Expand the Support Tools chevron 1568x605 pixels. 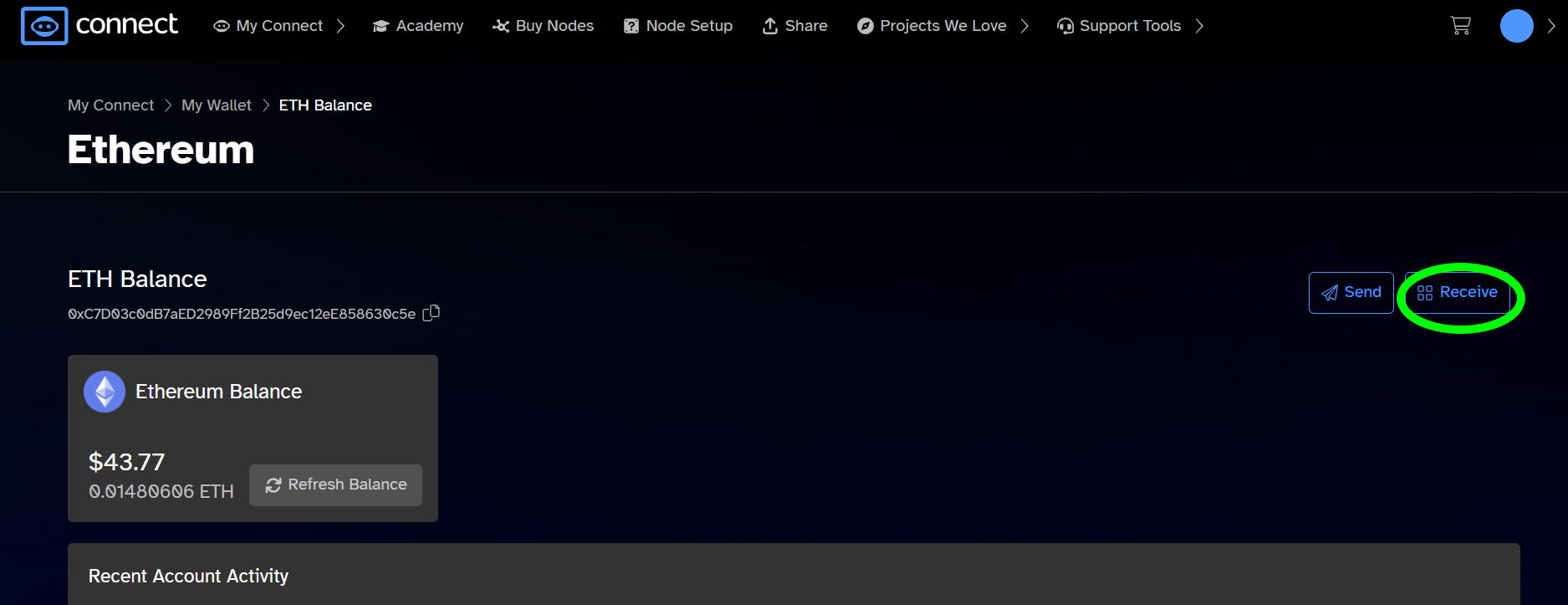[1199, 26]
